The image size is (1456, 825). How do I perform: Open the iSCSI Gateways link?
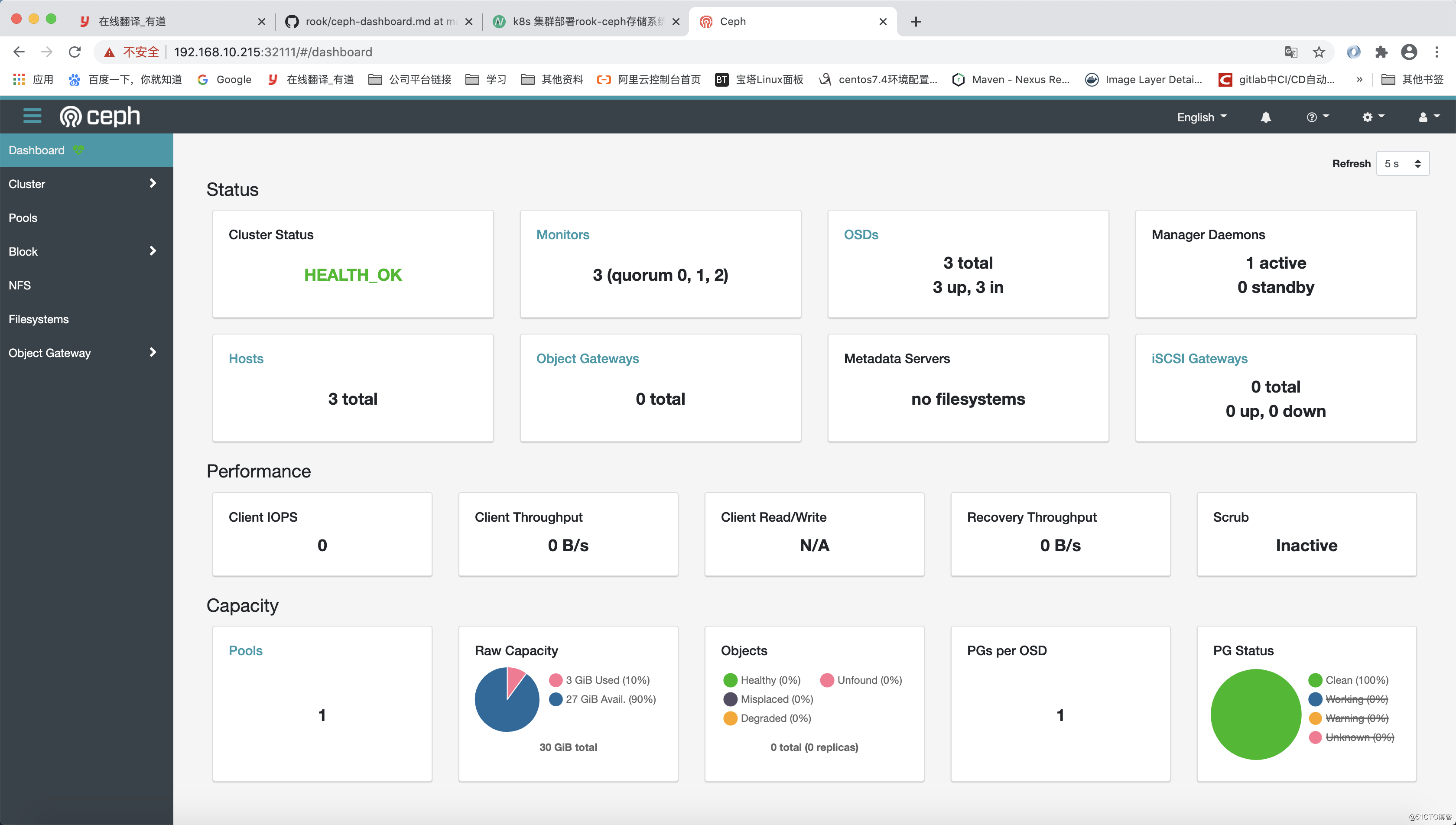[1199, 359]
